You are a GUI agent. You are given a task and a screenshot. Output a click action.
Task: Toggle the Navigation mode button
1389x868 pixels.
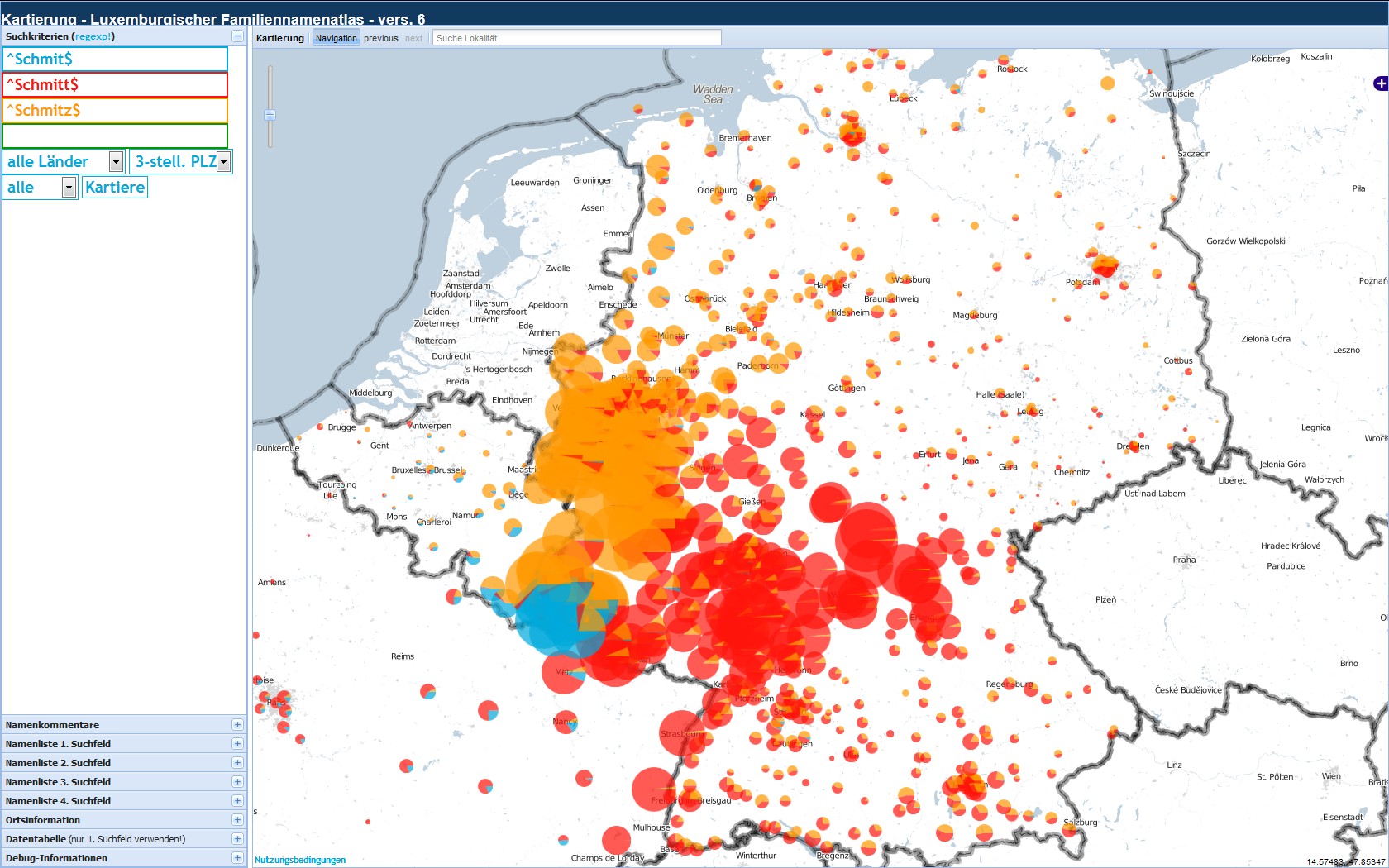point(336,38)
